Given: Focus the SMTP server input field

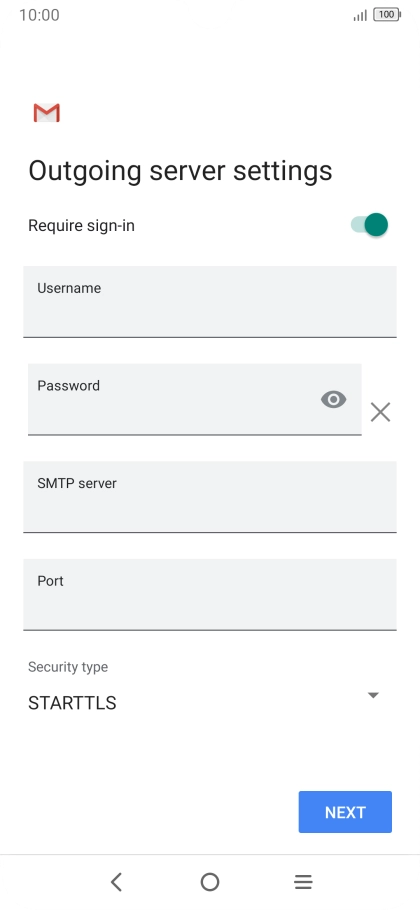Looking at the screenshot, I should coord(210,497).
